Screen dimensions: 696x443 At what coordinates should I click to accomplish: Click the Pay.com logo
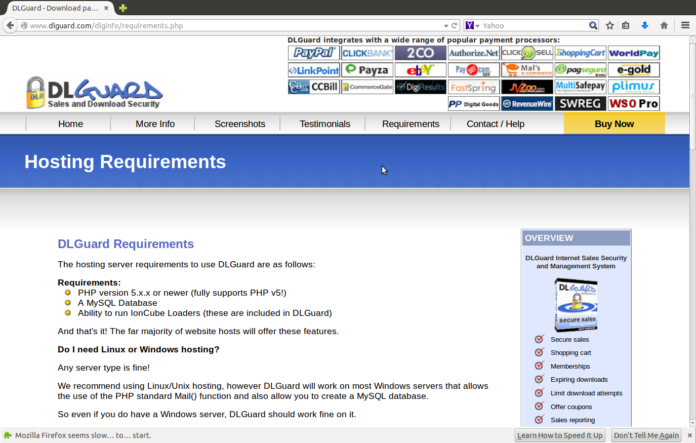coord(474,70)
